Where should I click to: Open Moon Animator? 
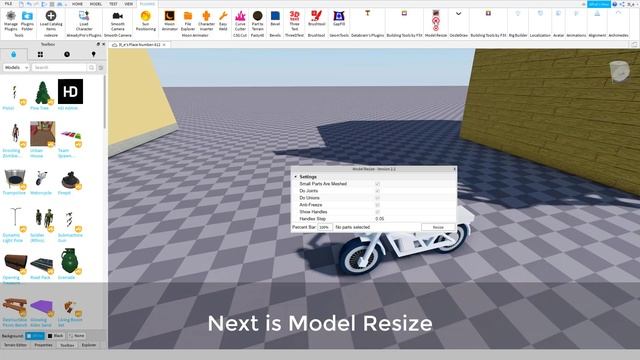(x=169, y=21)
